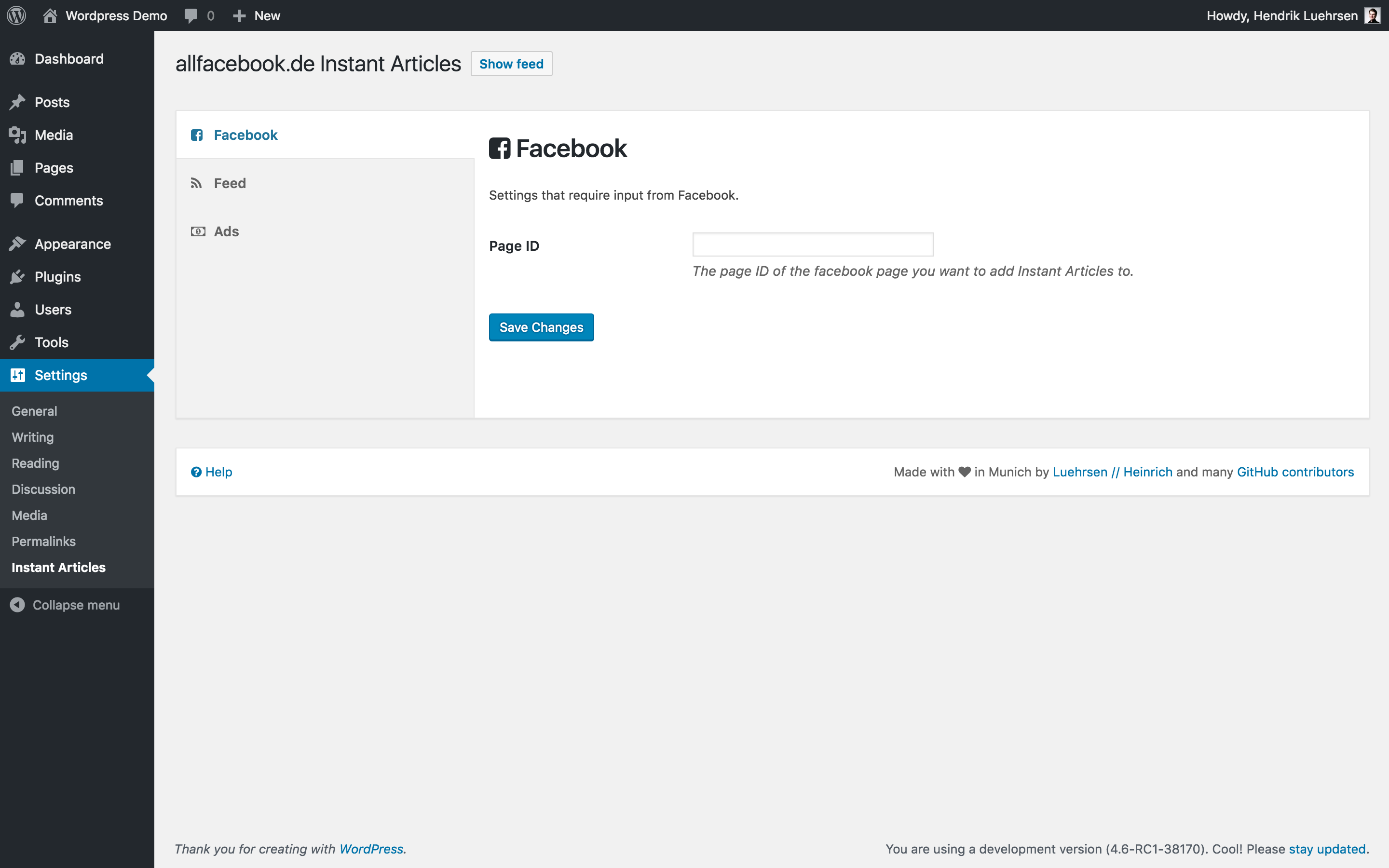This screenshot has width=1389, height=868.
Task: Click the Appearance paintbrush icon
Action: (x=17, y=244)
